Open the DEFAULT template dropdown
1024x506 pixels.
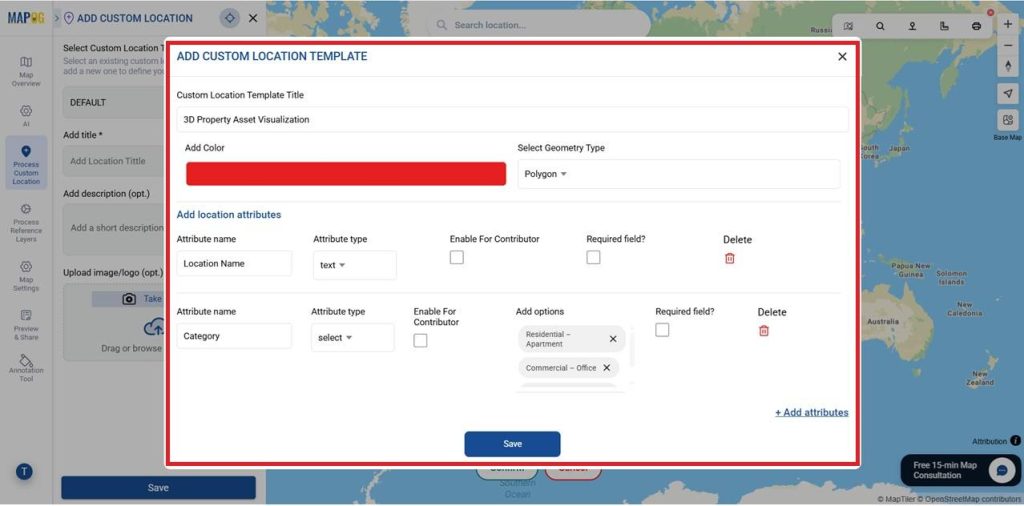[114, 103]
